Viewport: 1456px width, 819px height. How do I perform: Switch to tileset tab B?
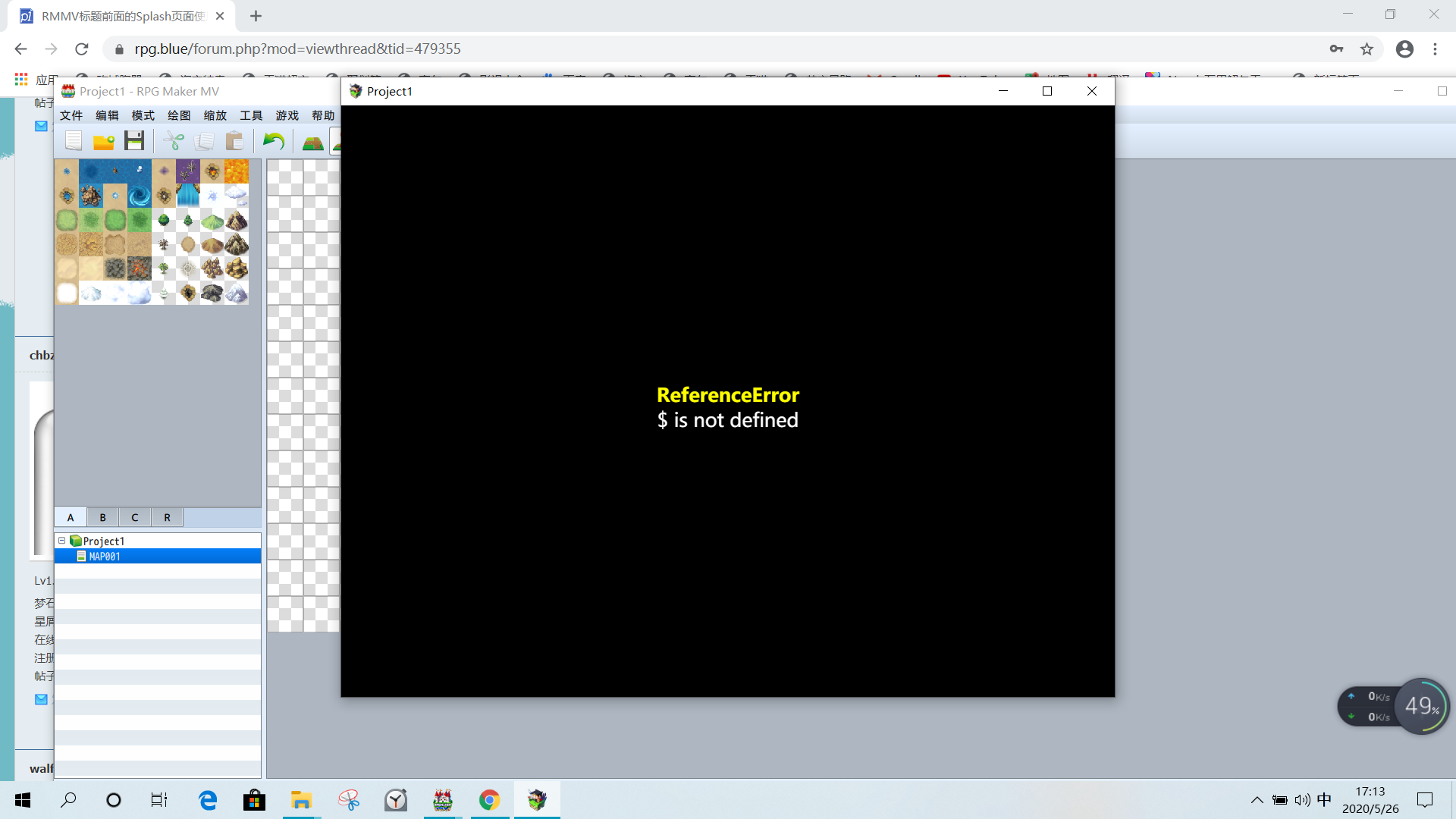coord(103,517)
